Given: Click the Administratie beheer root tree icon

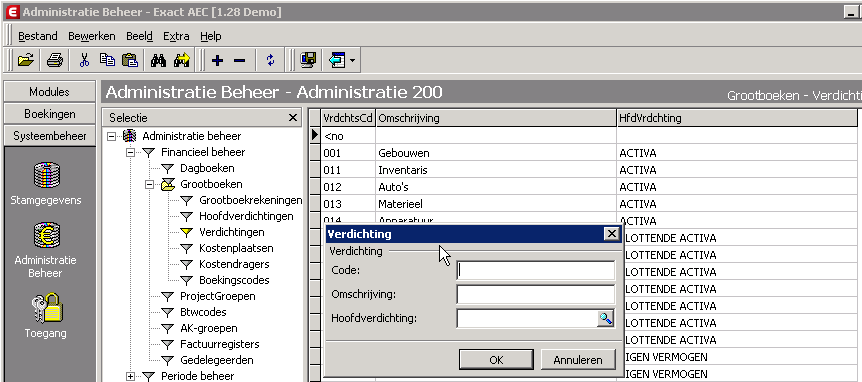Looking at the screenshot, I should [x=129, y=136].
